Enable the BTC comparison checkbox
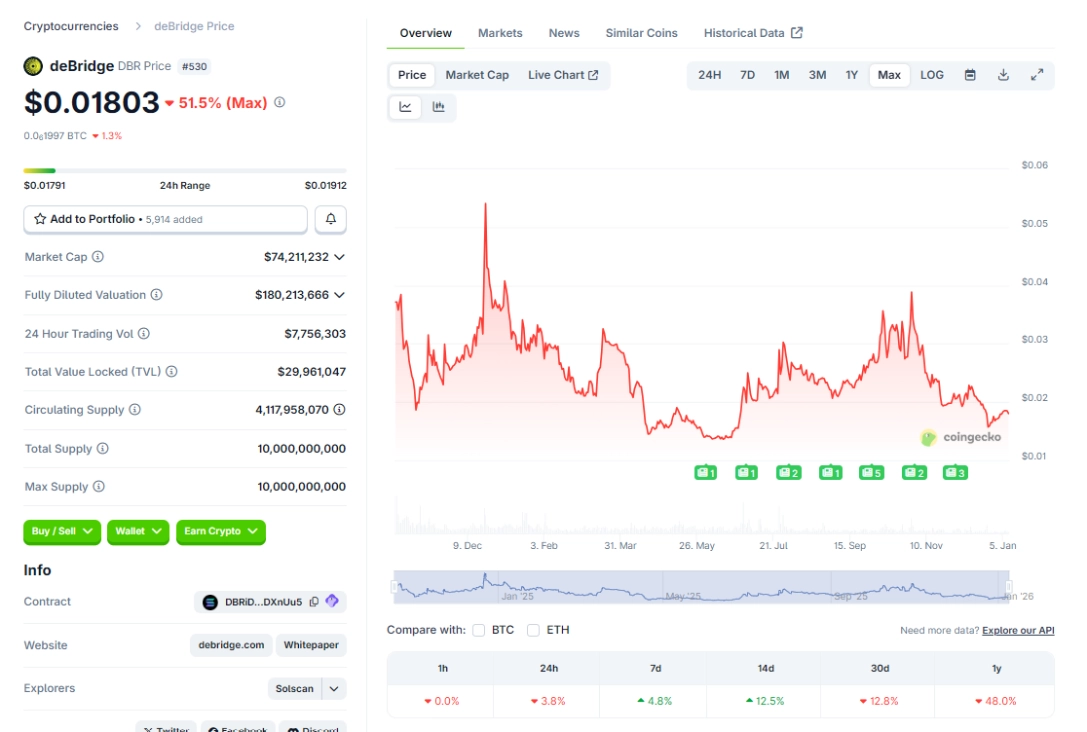This screenshot has height=732, width=1087. coord(479,630)
